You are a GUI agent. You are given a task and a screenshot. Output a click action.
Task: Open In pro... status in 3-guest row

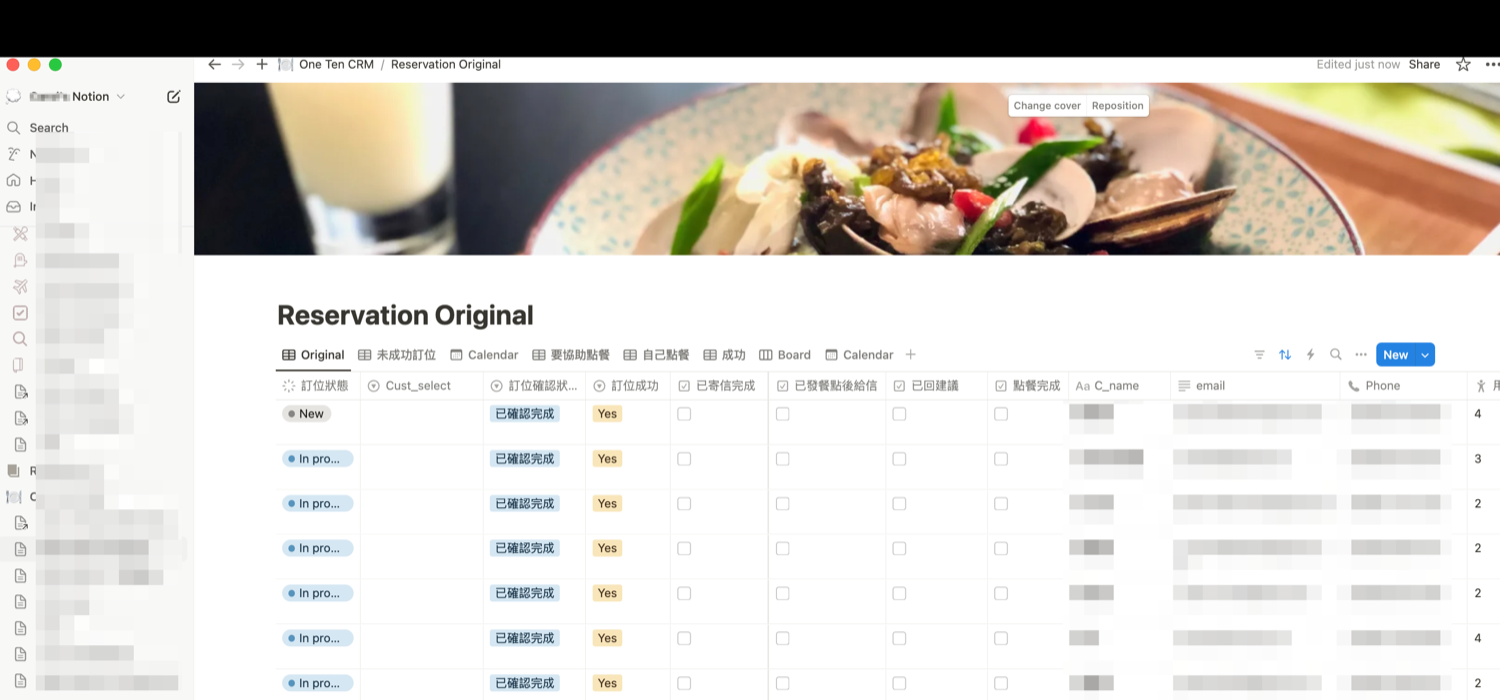pos(318,459)
